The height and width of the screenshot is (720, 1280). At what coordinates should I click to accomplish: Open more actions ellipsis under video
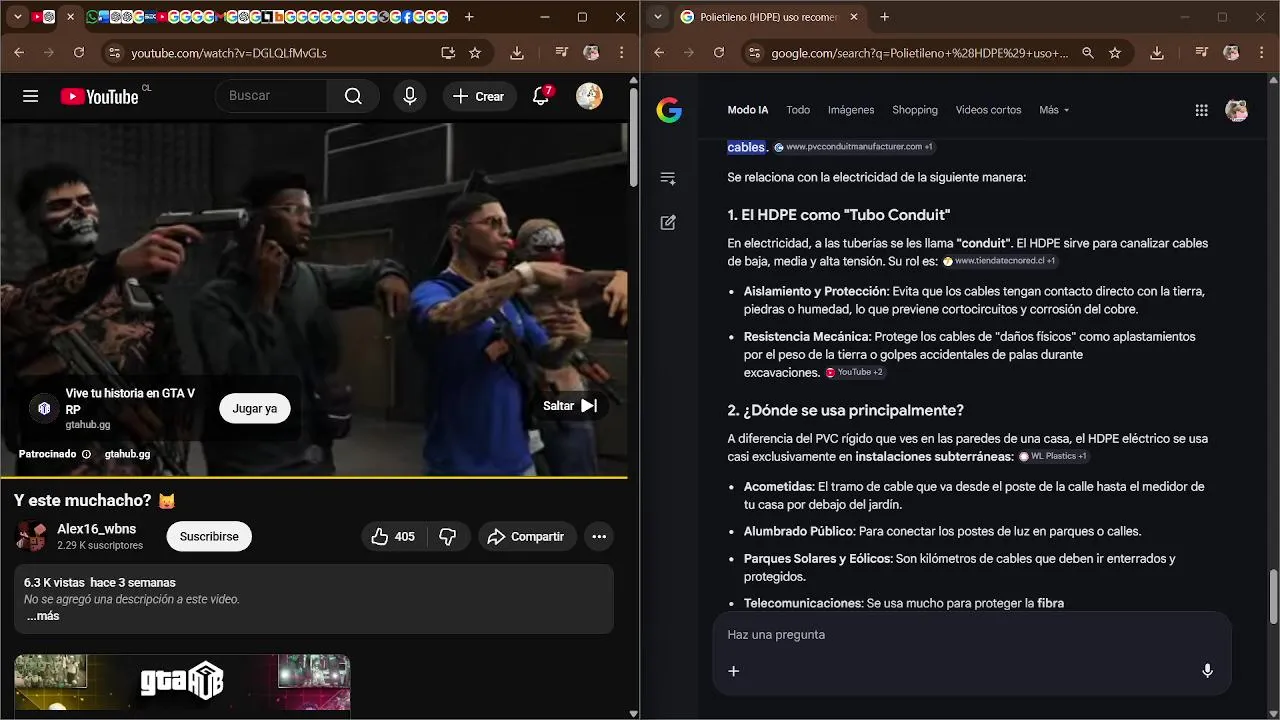[599, 537]
